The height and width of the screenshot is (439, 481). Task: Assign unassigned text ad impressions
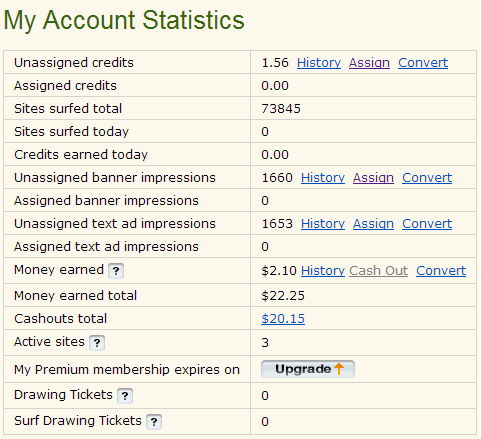click(x=373, y=224)
